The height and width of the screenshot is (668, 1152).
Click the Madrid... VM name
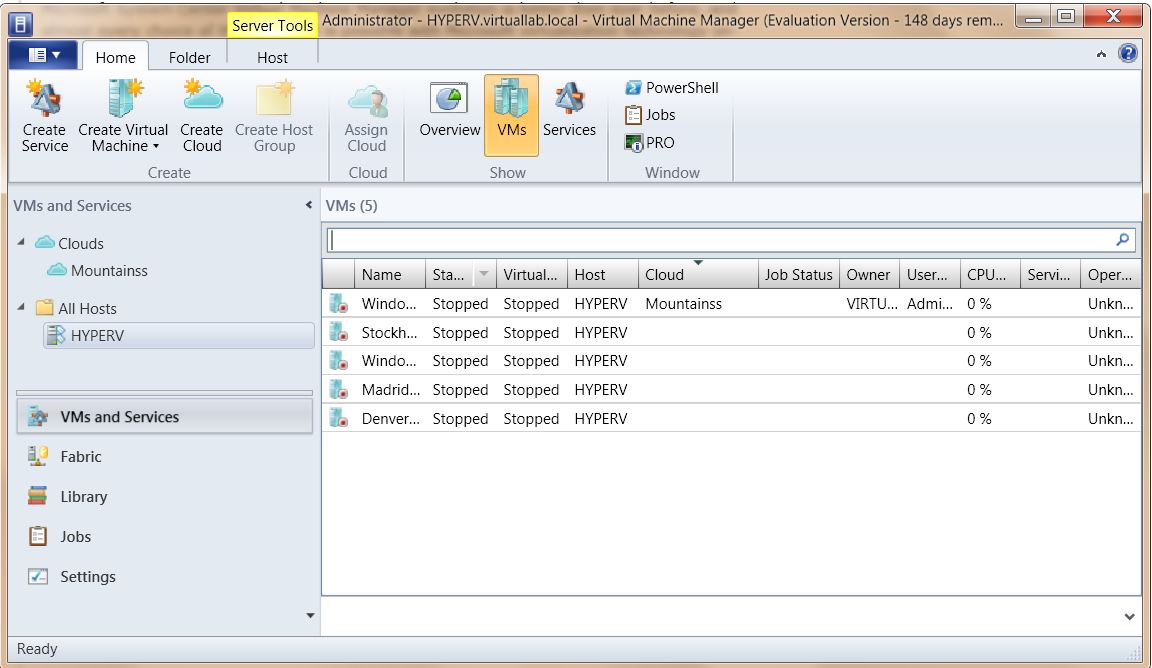tap(391, 389)
